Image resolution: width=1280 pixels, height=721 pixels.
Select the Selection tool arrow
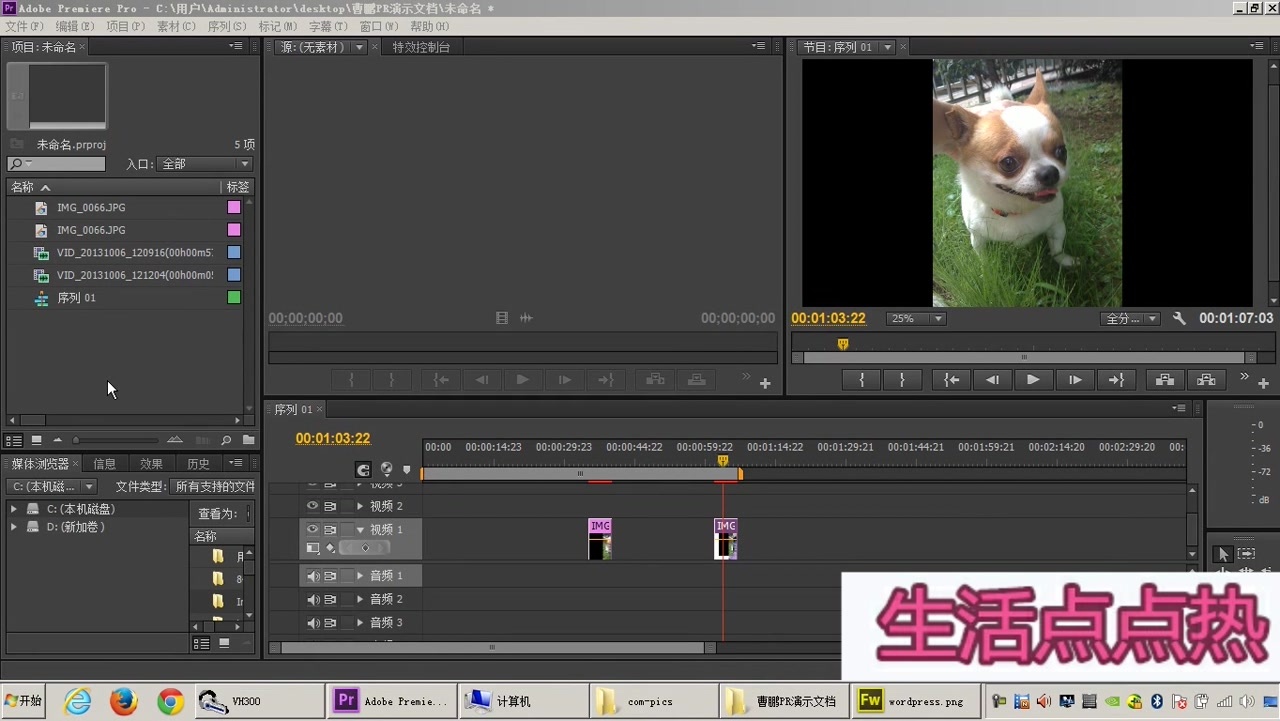coord(1223,554)
